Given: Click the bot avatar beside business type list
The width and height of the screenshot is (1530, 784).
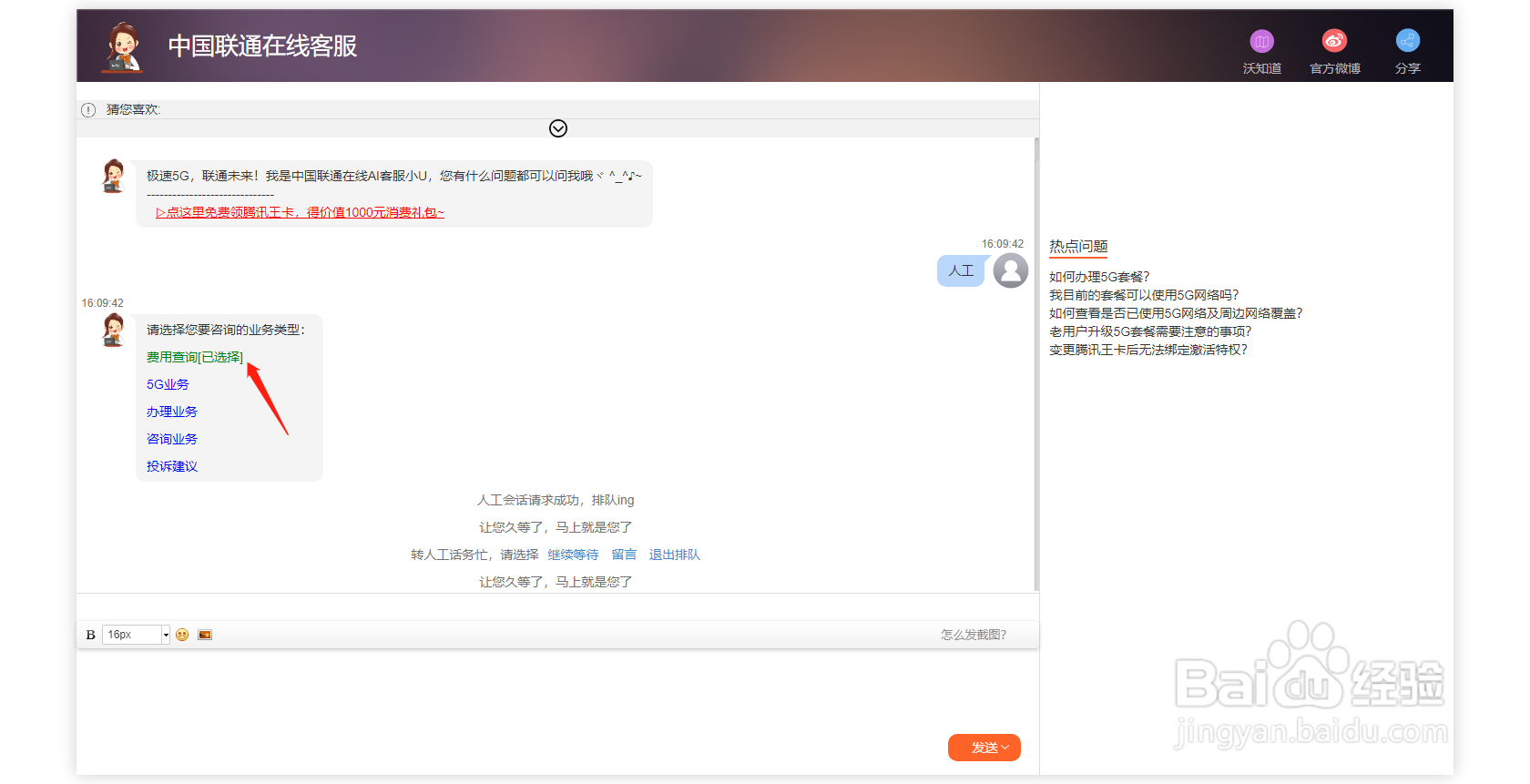Looking at the screenshot, I should pos(114,330).
